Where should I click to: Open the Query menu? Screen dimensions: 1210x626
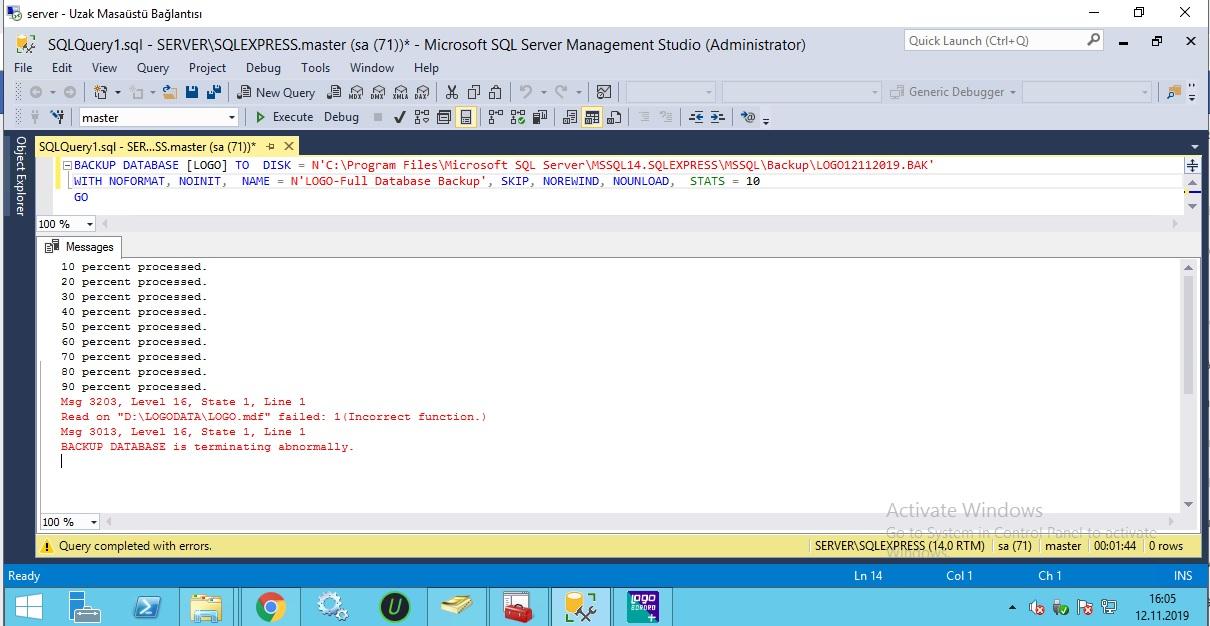point(153,68)
